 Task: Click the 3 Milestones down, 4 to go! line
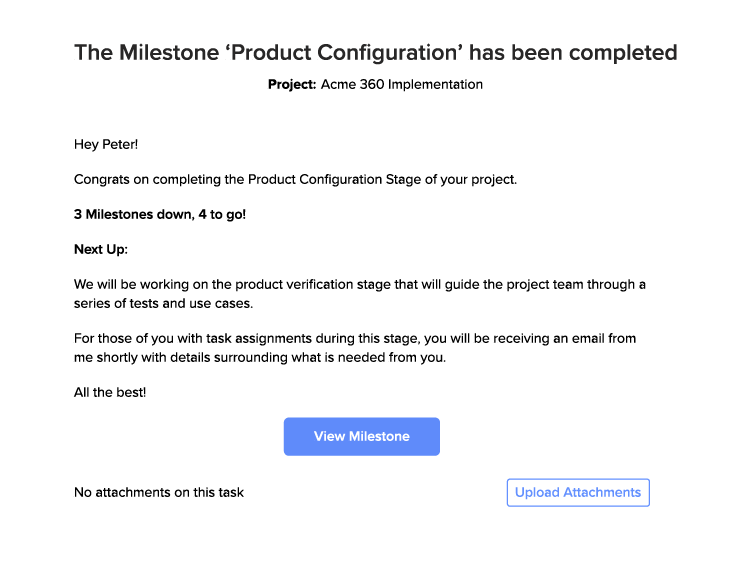coord(160,214)
